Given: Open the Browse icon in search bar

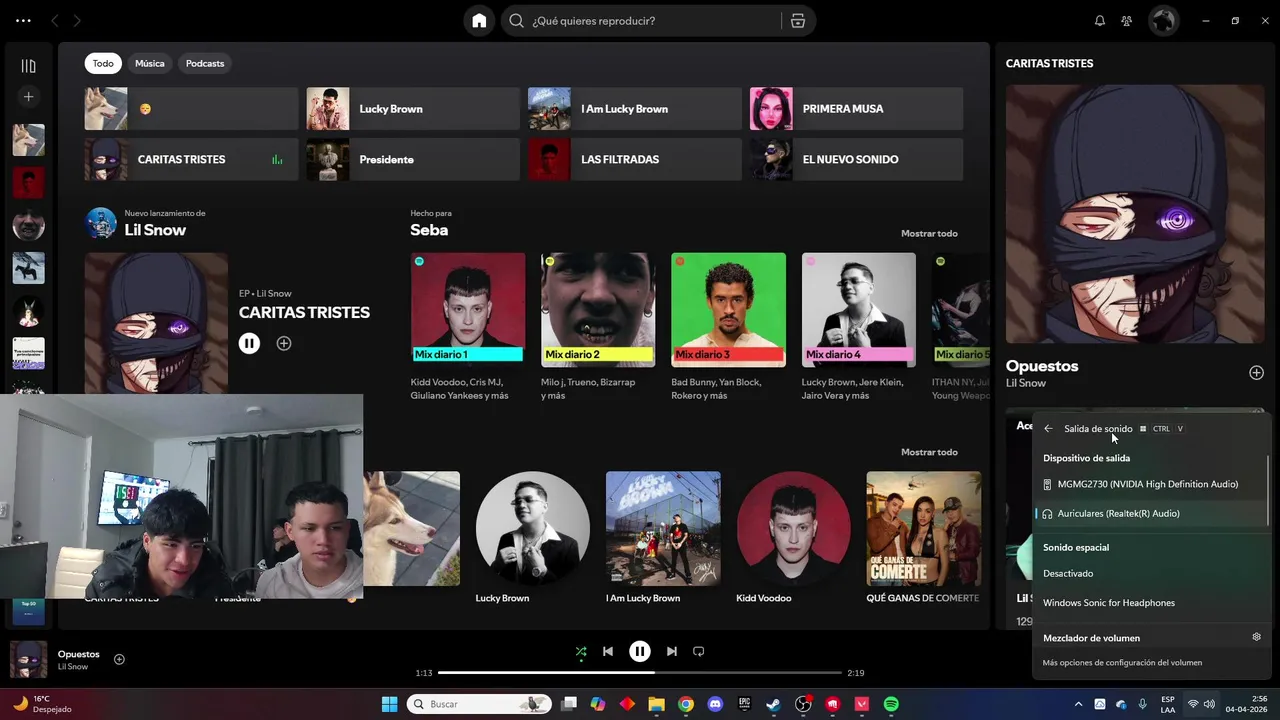Looking at the screenshot, I should click(x=797, y=21).
